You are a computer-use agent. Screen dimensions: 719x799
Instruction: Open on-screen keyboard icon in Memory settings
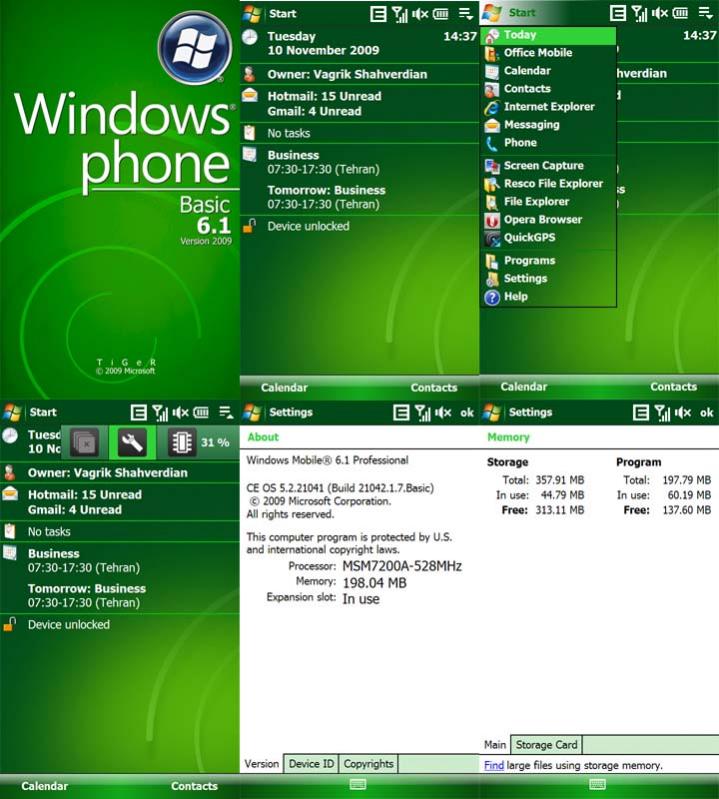[x=598, y=785]
